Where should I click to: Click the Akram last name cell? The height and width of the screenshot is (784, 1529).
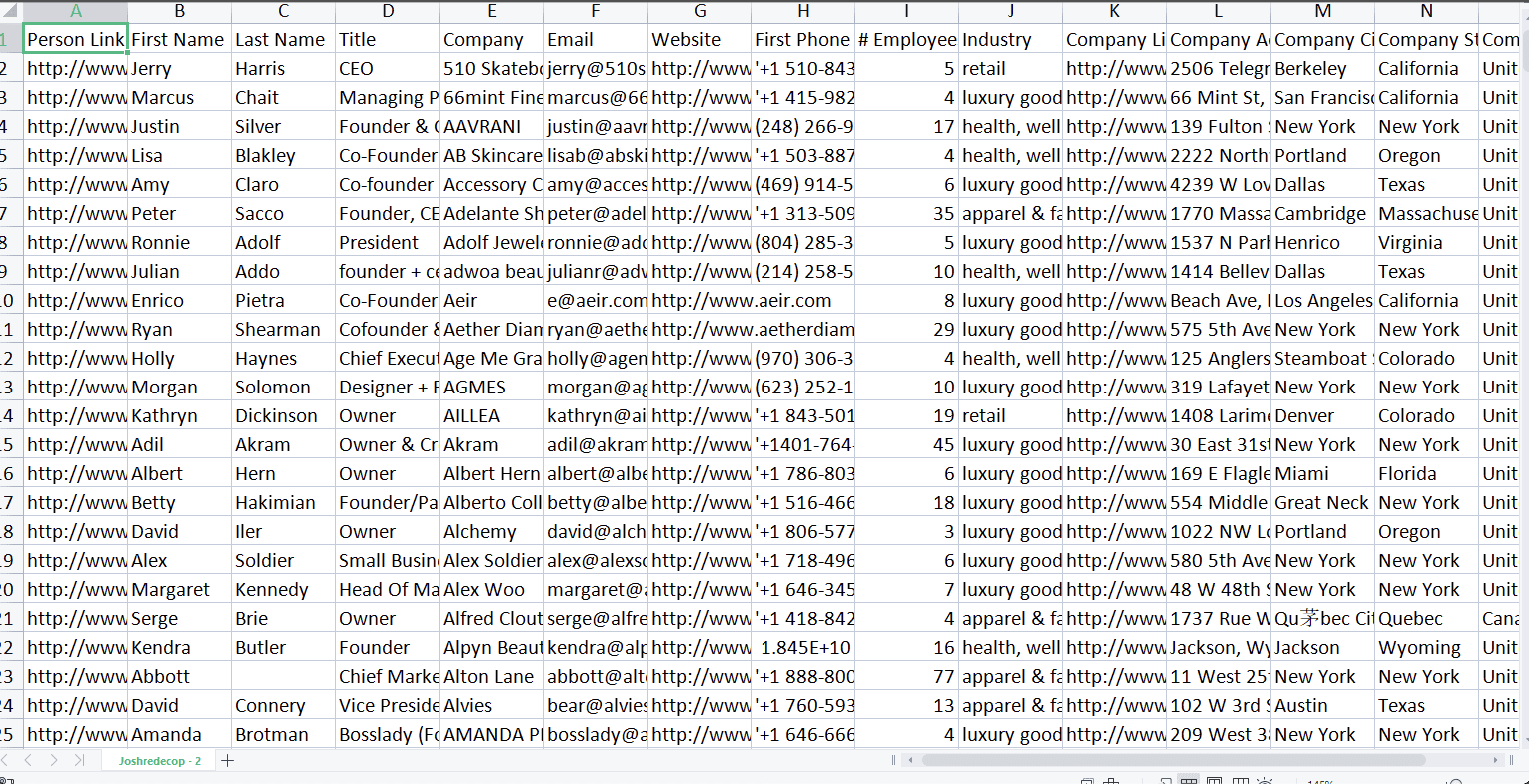tap(283, 445)
